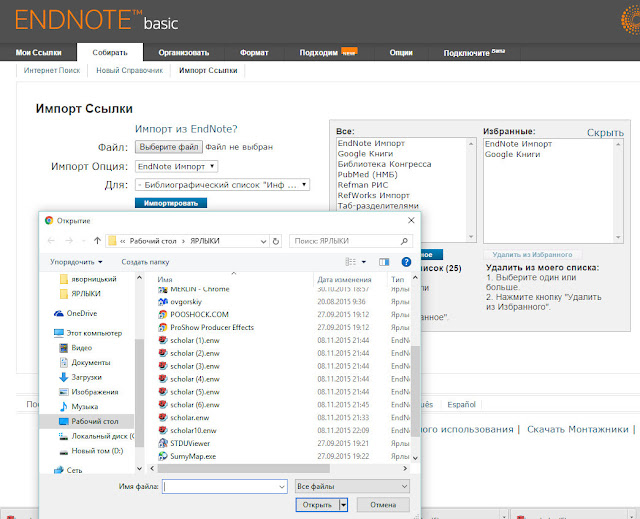Go up one folder level
The width and height of the screenshot is (640, 519).
(x=97, y=241)
